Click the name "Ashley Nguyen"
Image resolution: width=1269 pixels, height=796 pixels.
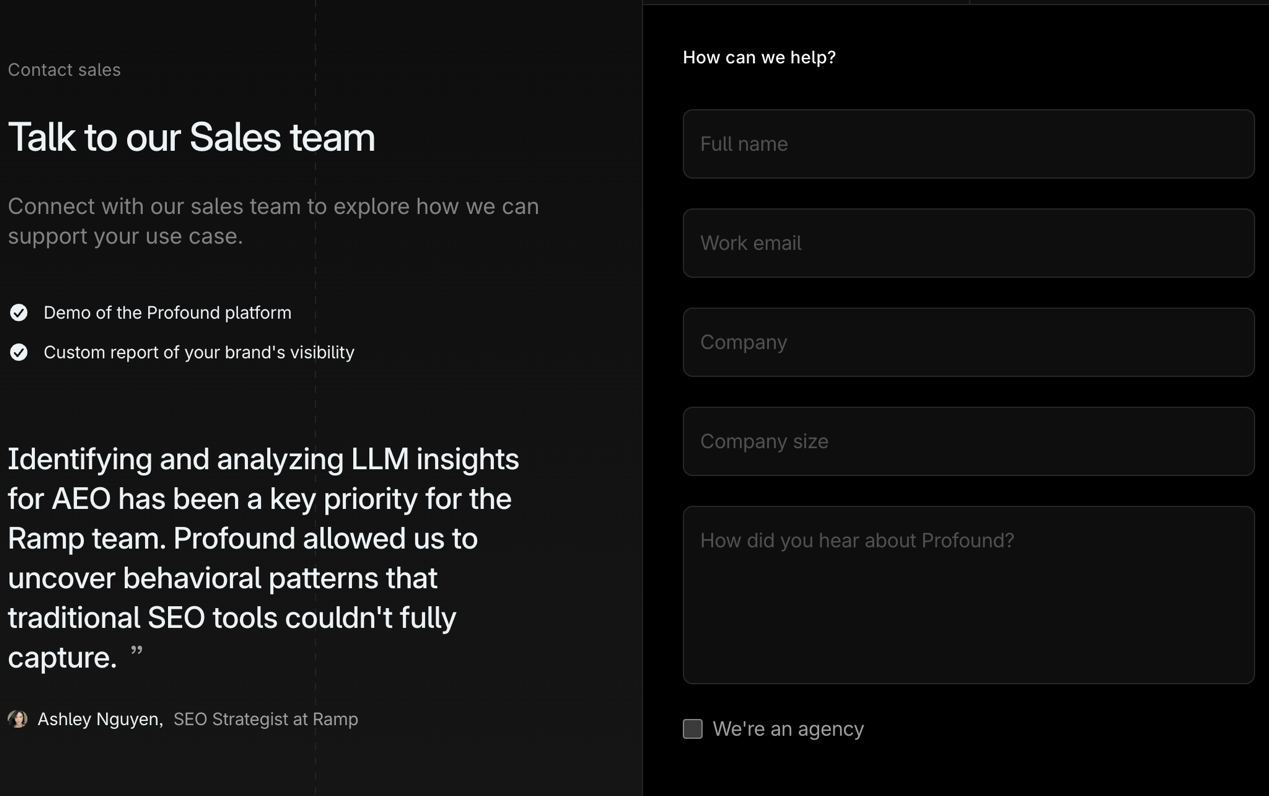pyautogui.click(x=99, y=719)
